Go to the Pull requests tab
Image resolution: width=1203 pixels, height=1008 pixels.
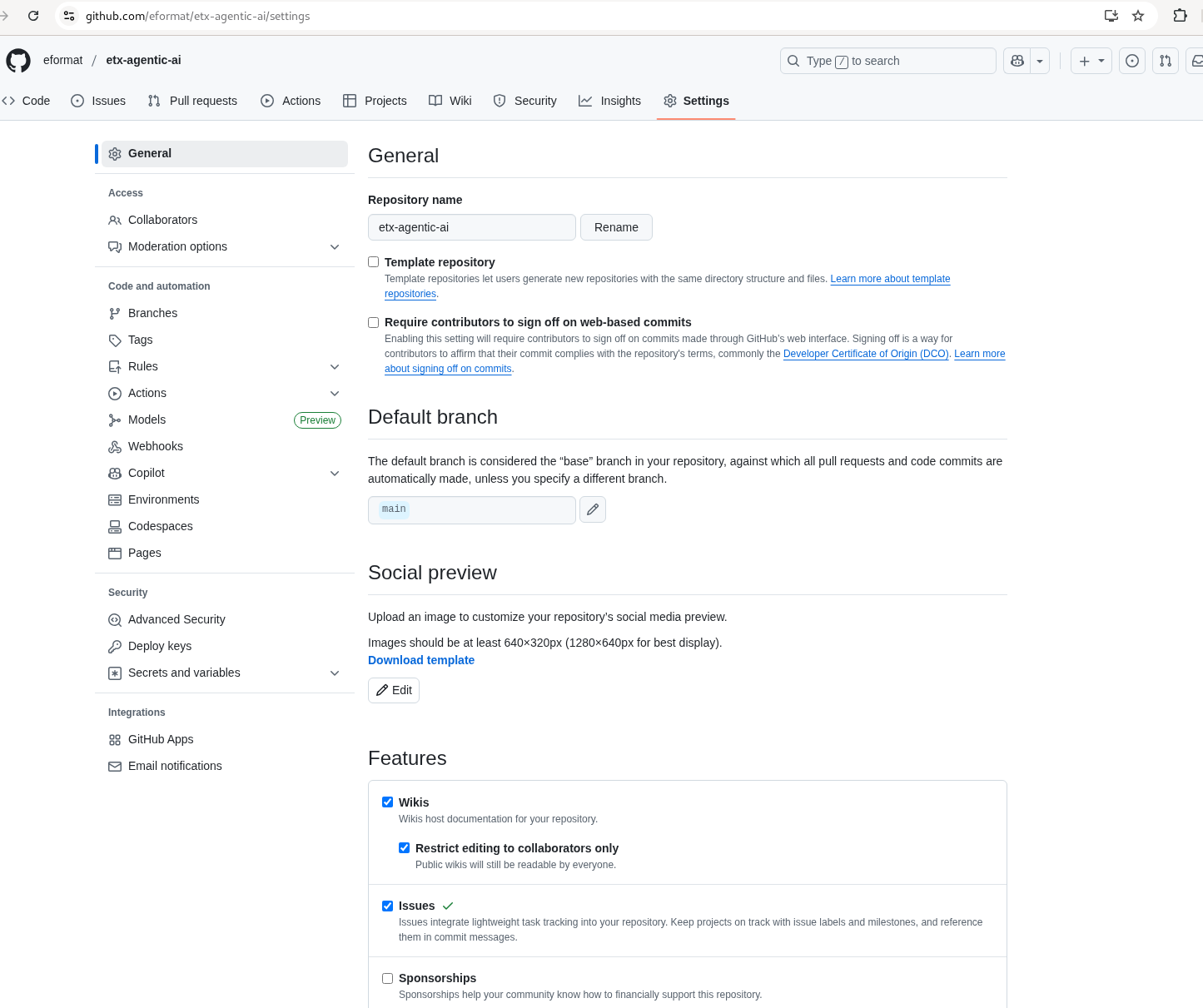[x=192, y=101]
